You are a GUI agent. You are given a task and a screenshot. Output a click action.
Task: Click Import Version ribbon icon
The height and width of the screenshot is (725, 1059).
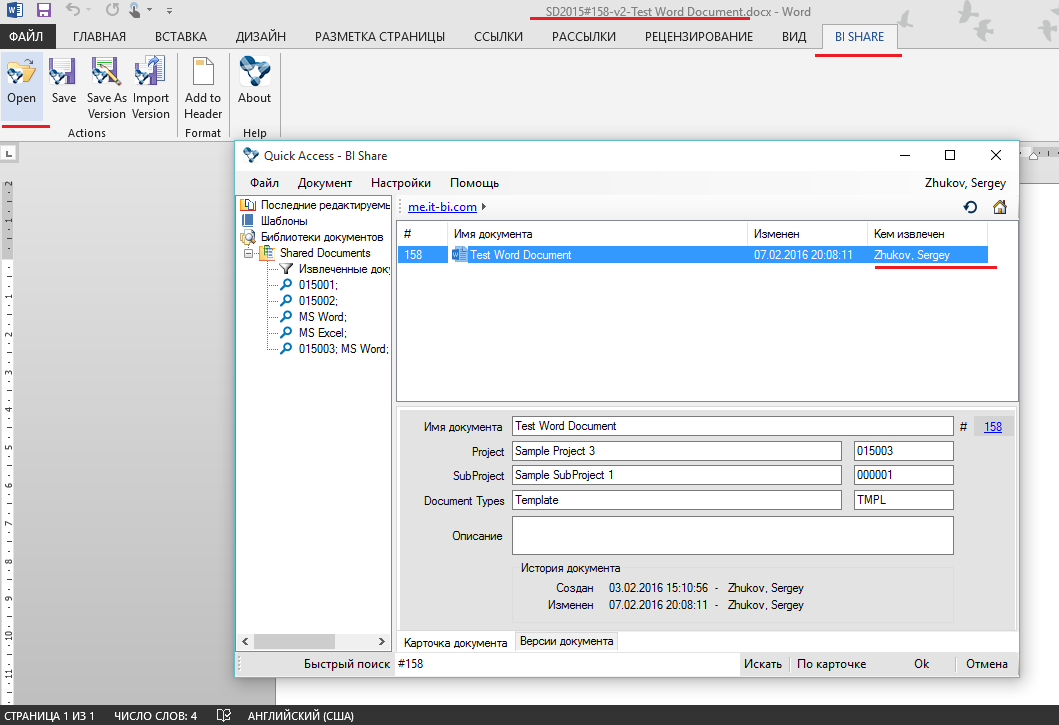click(x=150, y=72)
